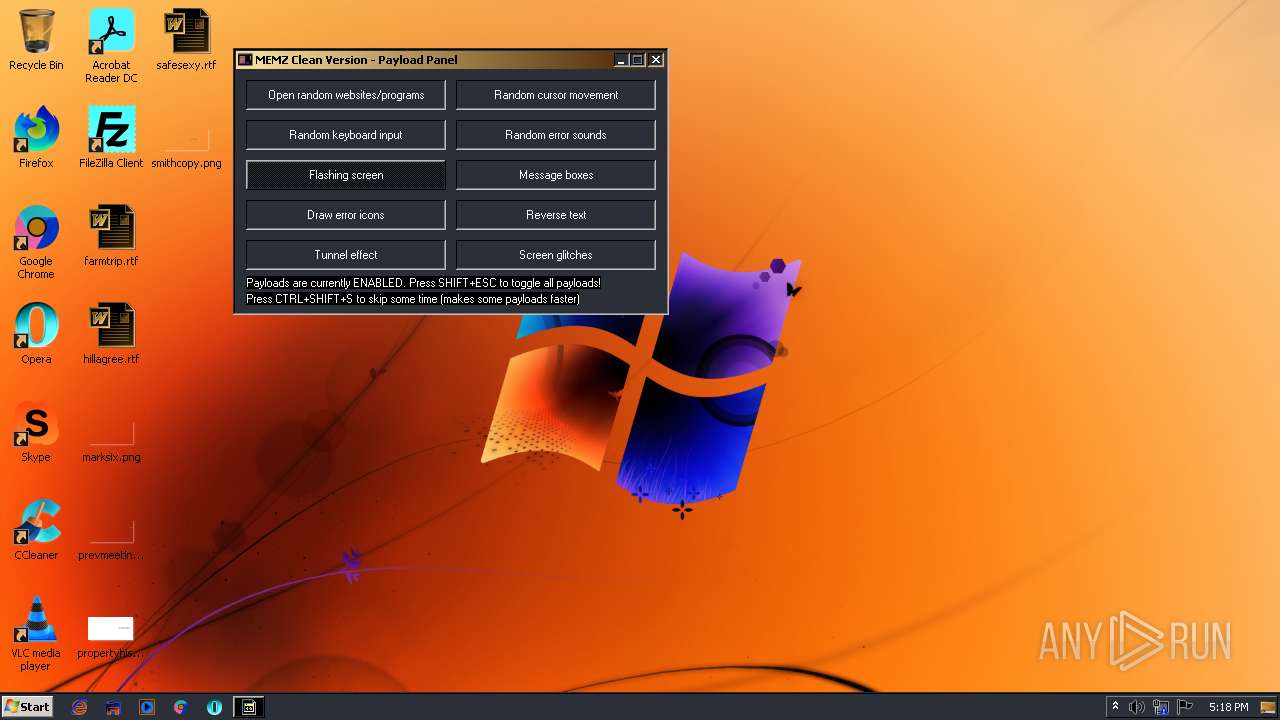This screenshot has height=720, width=1280.
Task: Select VLC media player shortcut
Action: coord(36,634)
